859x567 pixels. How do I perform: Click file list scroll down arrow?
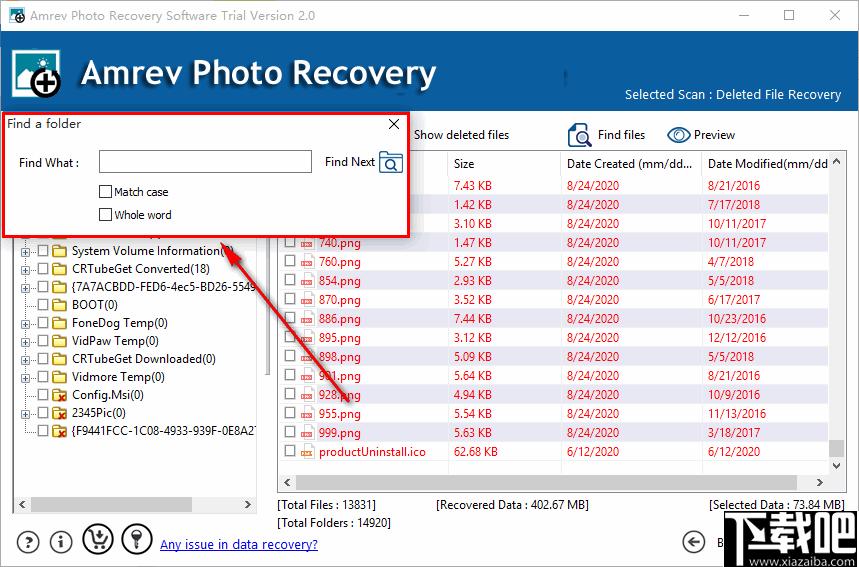coord(836,466)
